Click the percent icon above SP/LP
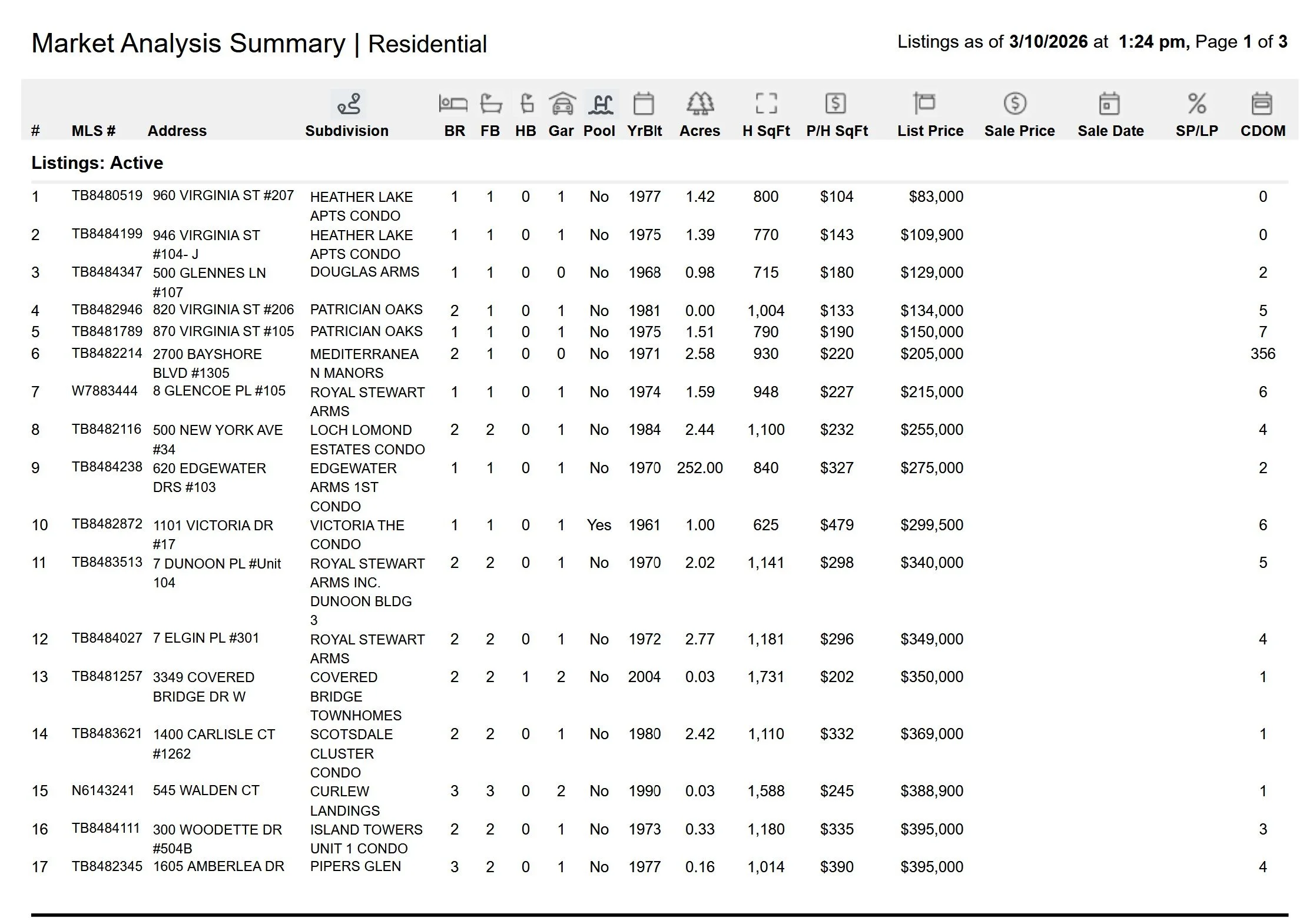 [x=1196, y=104]
